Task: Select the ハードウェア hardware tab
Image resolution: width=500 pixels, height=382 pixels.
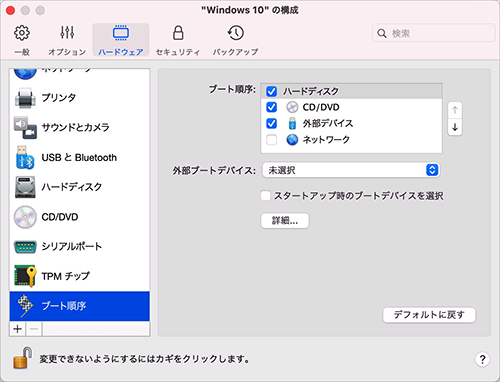Action: 121,40
